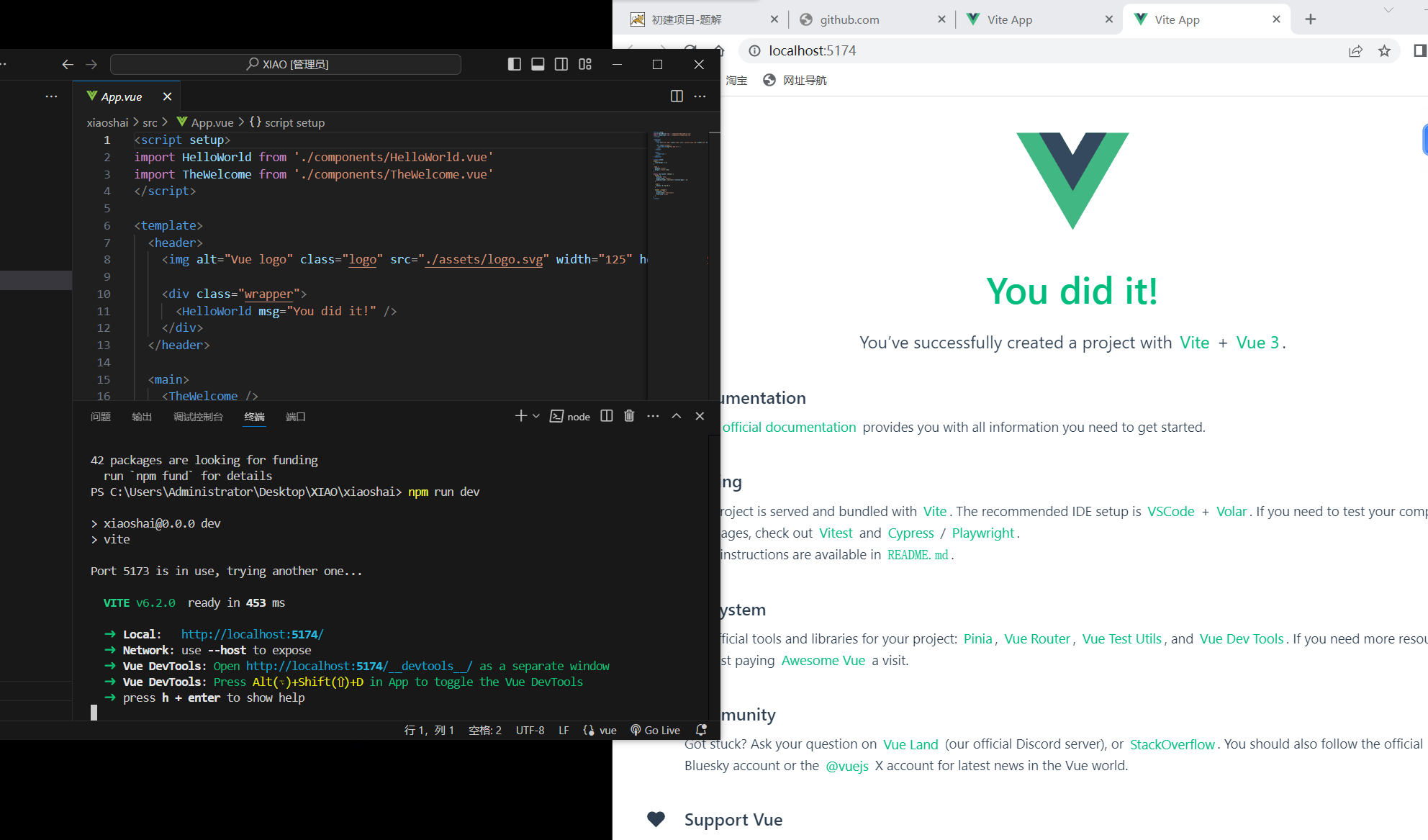Open the VSCode link
1428x840 pixels.
point(1170,511)
